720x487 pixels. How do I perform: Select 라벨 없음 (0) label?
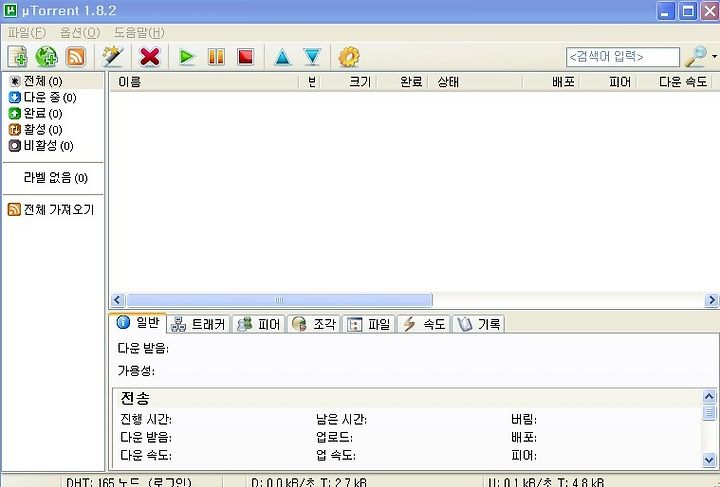pyautogui.click(x=55, y=178)
